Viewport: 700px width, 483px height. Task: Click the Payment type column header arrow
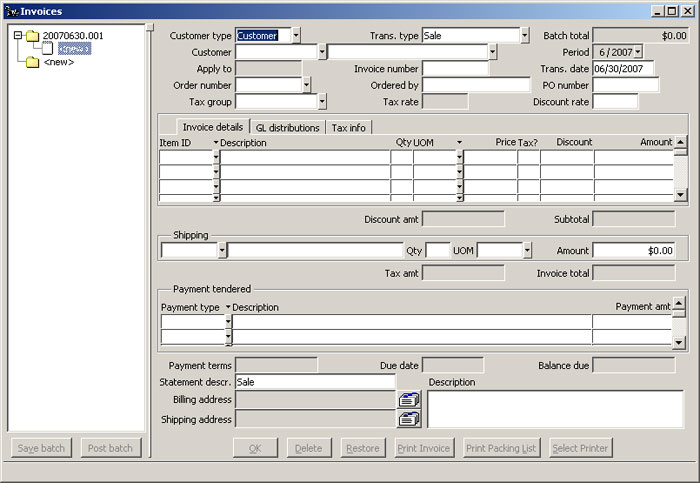(x=228, y=307)
